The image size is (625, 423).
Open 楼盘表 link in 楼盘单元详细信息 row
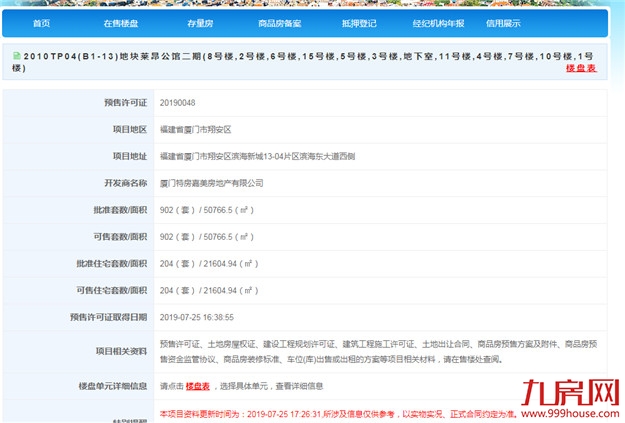[x=197, y=386]
